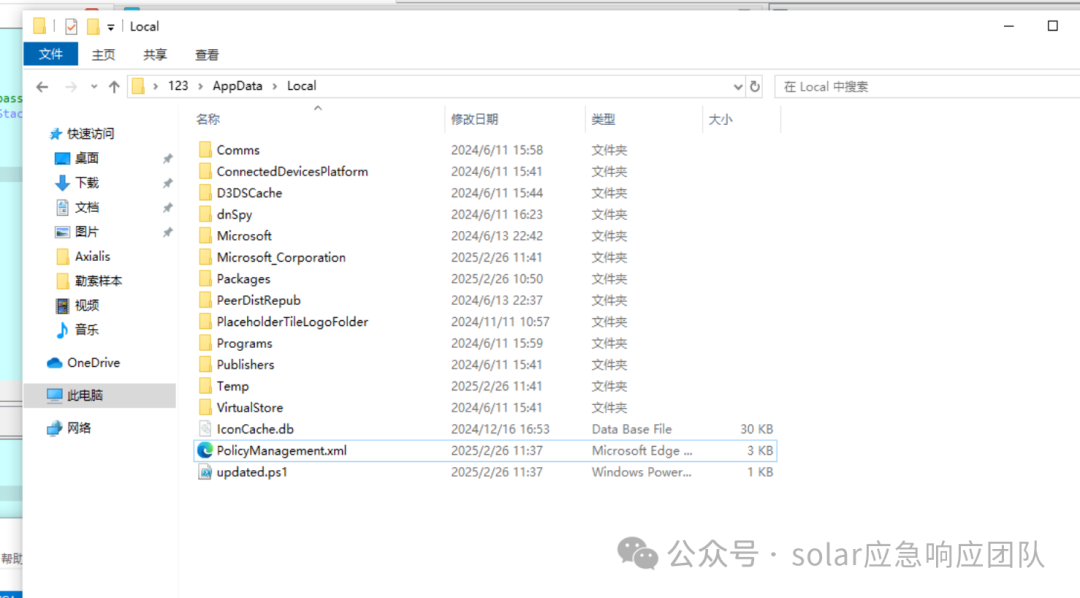Select the Publishers folder icon
Viewport: 1080px width, 598px height.
(205, 364)
